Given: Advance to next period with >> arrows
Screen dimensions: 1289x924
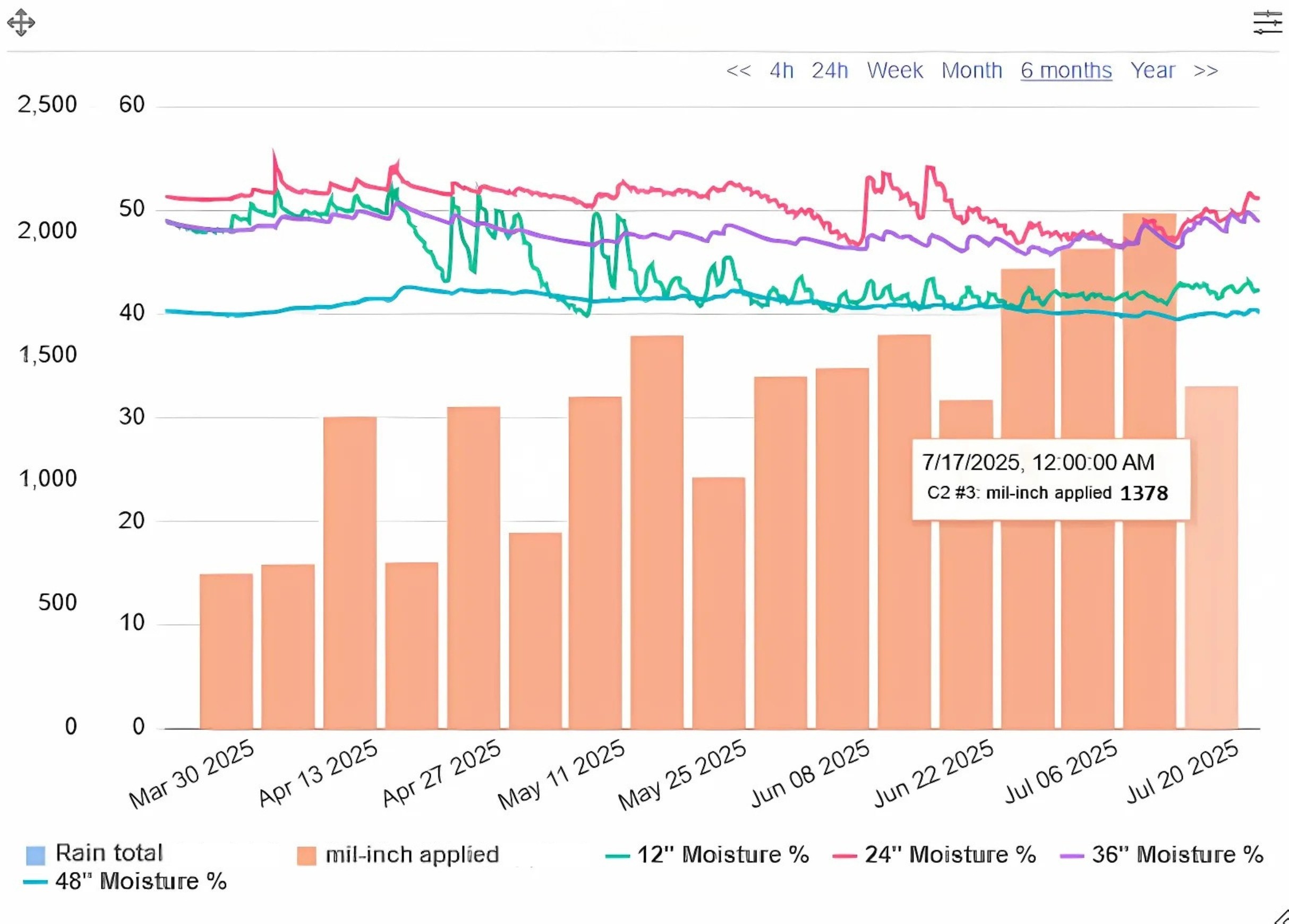Looking at the screenshot, I should [1206, 71].
